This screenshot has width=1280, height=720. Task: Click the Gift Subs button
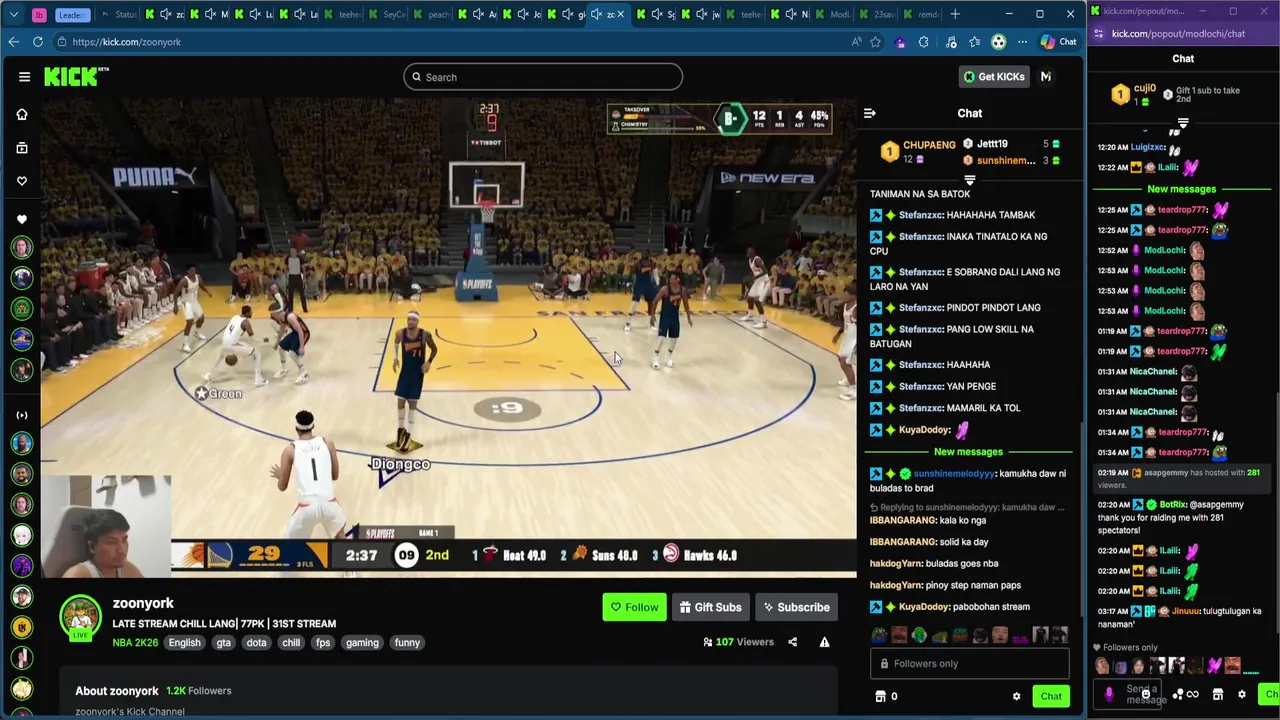710,607
